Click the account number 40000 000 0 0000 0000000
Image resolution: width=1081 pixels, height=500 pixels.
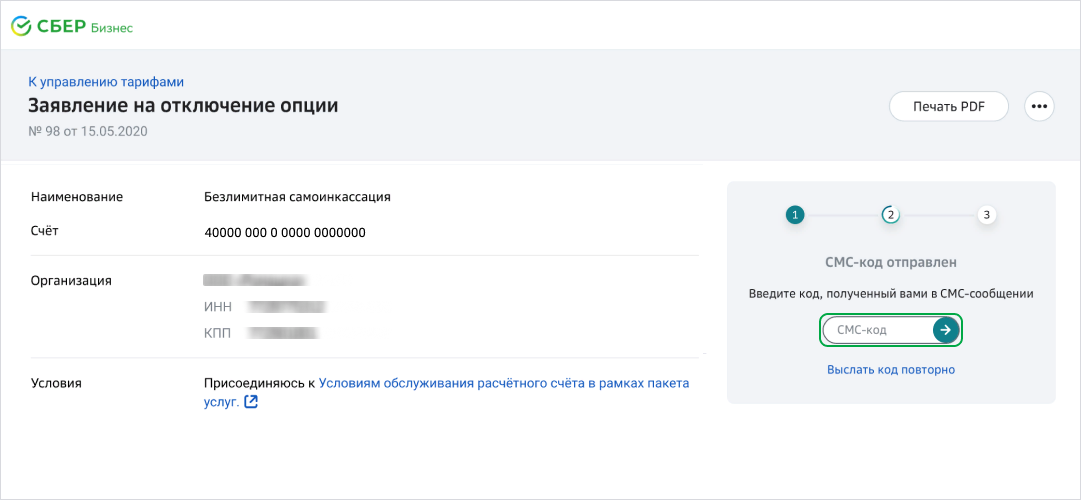285,233
